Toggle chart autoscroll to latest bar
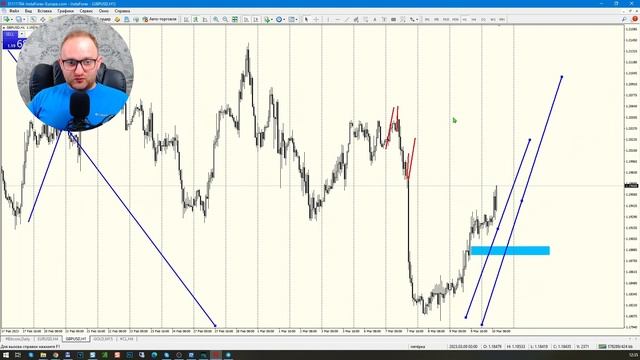Image resolution: width=640 pixels, height=360 pixels. 246,19
